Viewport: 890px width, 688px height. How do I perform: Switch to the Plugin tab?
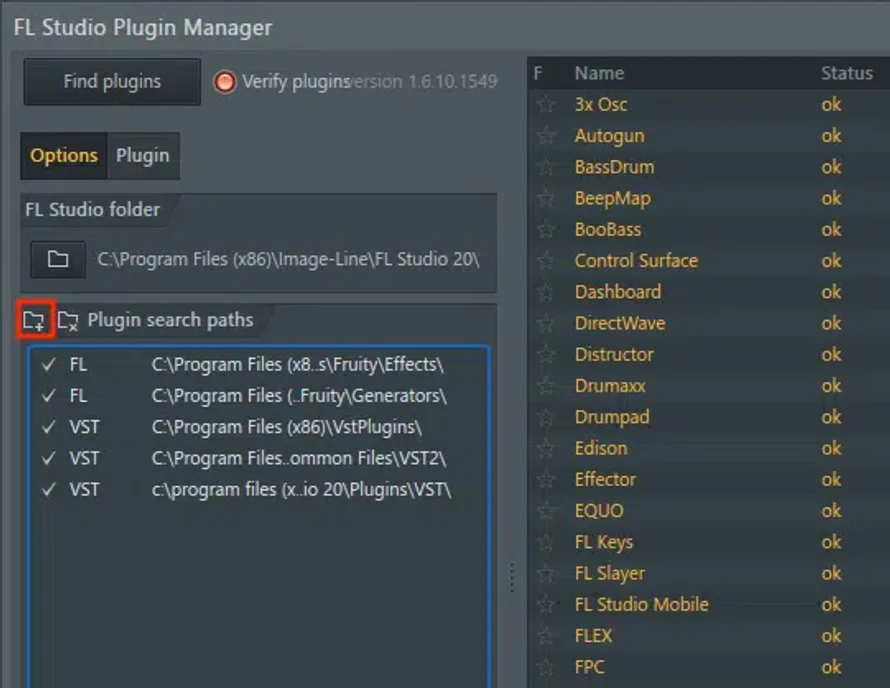point(143,156)
